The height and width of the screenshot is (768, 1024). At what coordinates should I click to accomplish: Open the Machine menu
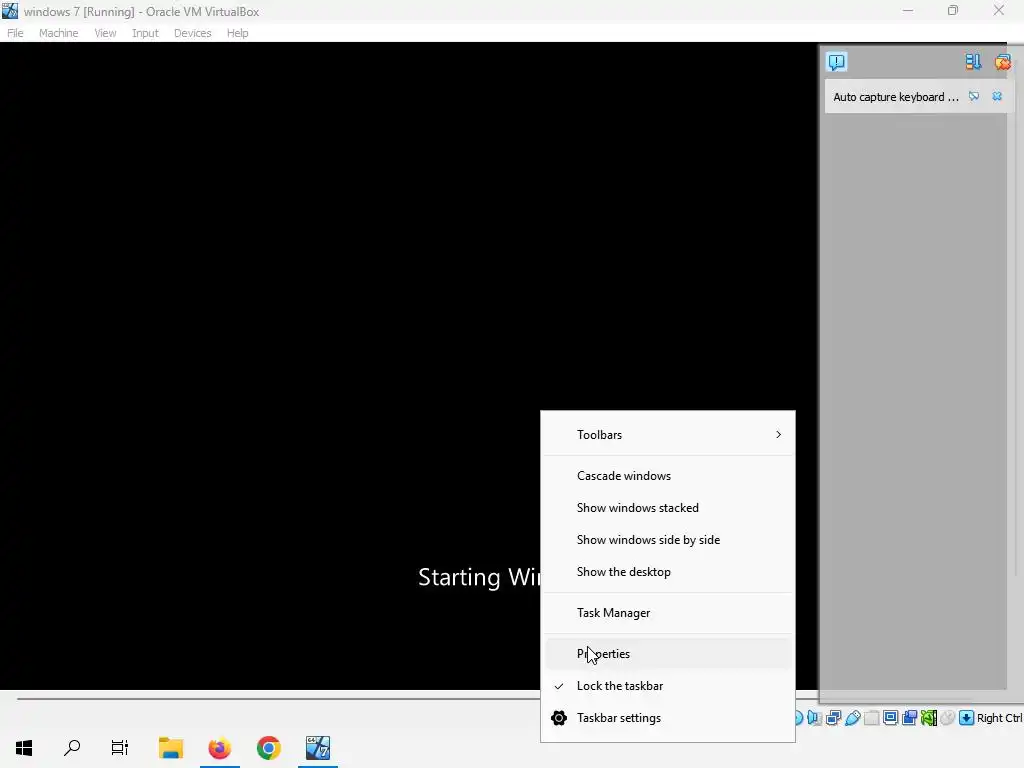tap(59, 33)
